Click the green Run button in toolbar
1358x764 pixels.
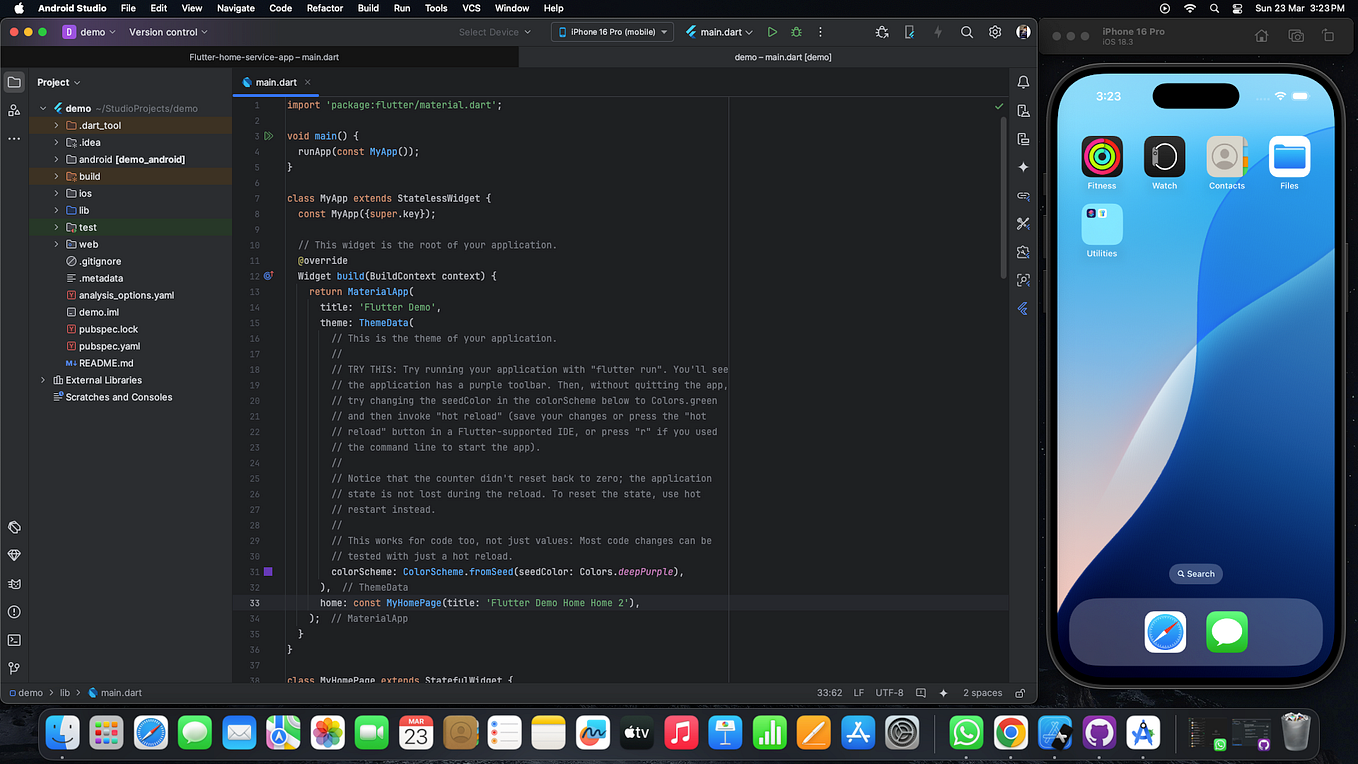tap(772, 32)
